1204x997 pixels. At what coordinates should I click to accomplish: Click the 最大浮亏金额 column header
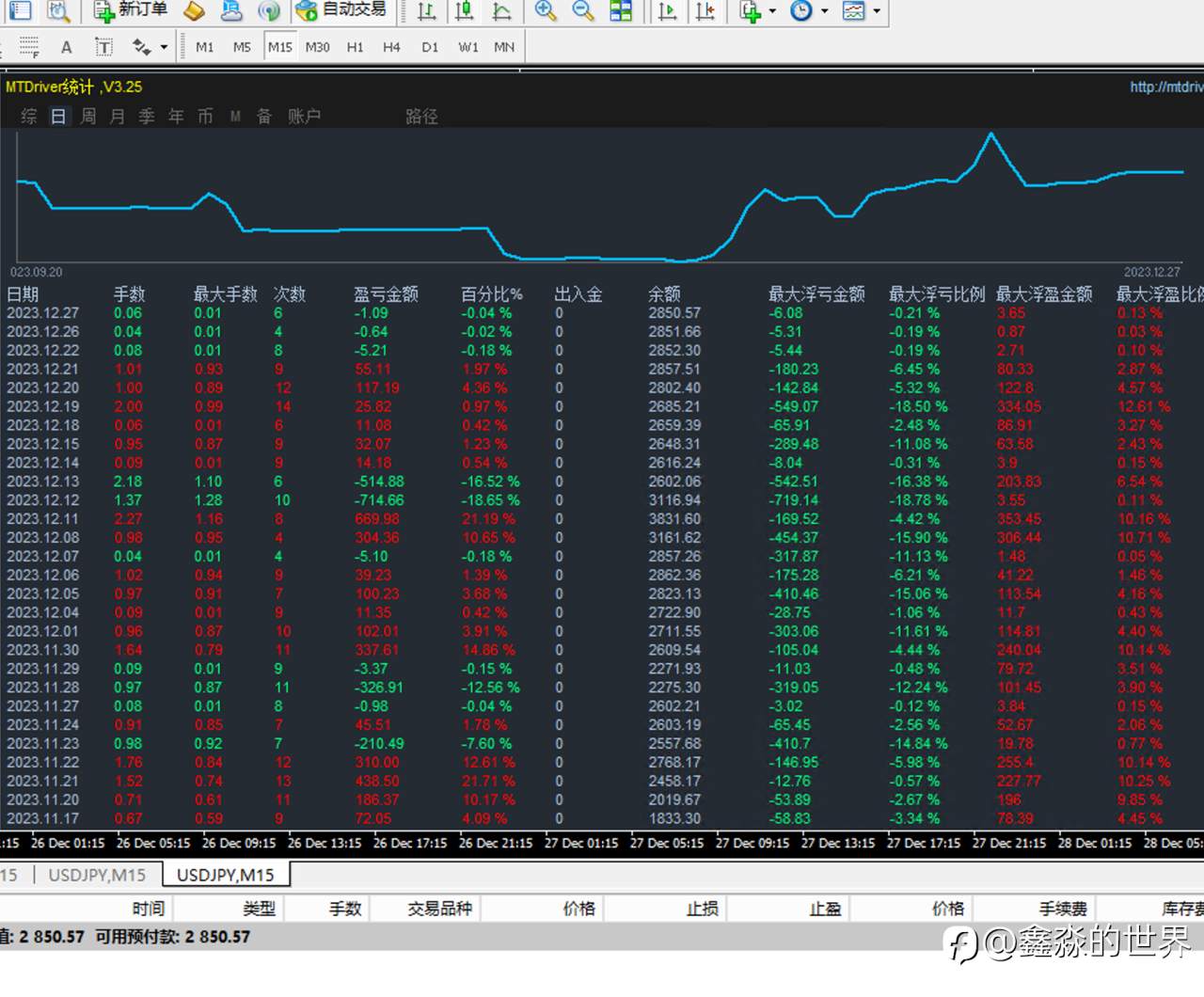coord(816,294)
